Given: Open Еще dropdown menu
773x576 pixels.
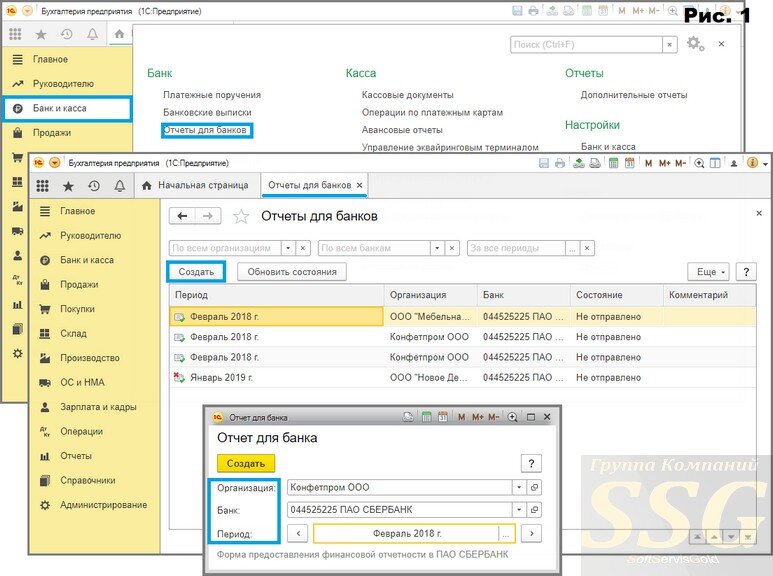Looking at the screenshot, I should tap(709, 272).
